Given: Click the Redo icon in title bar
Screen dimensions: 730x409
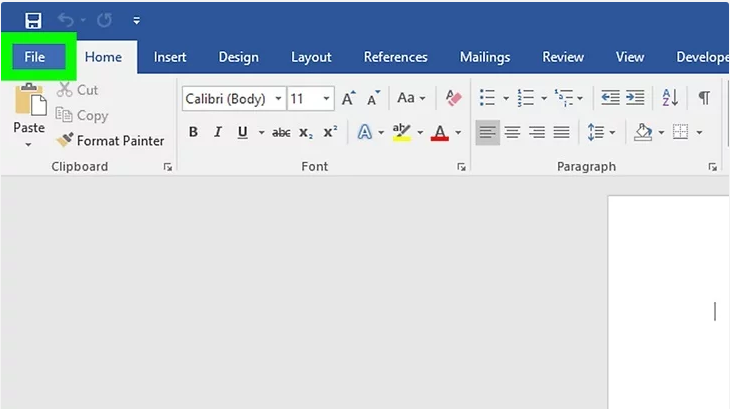Looking at the screenshot, I should (104, 20).
